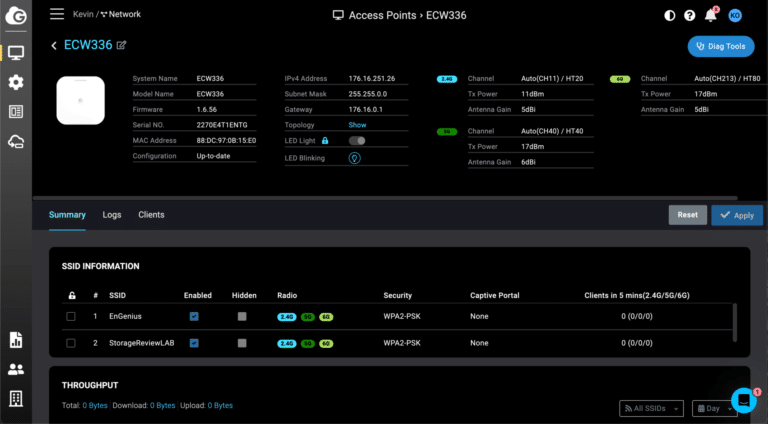The image size is (768, 424).
Task: Toggle Enabled checkbox for EnGenius
Action: coord(194,316)
